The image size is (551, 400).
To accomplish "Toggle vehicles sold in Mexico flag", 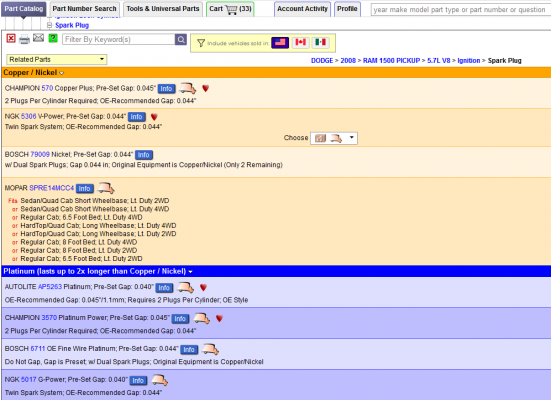I will point(320,43).
